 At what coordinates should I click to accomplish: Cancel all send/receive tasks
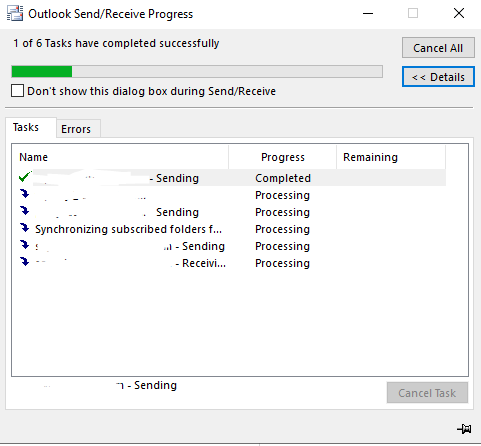coord(438,48)
